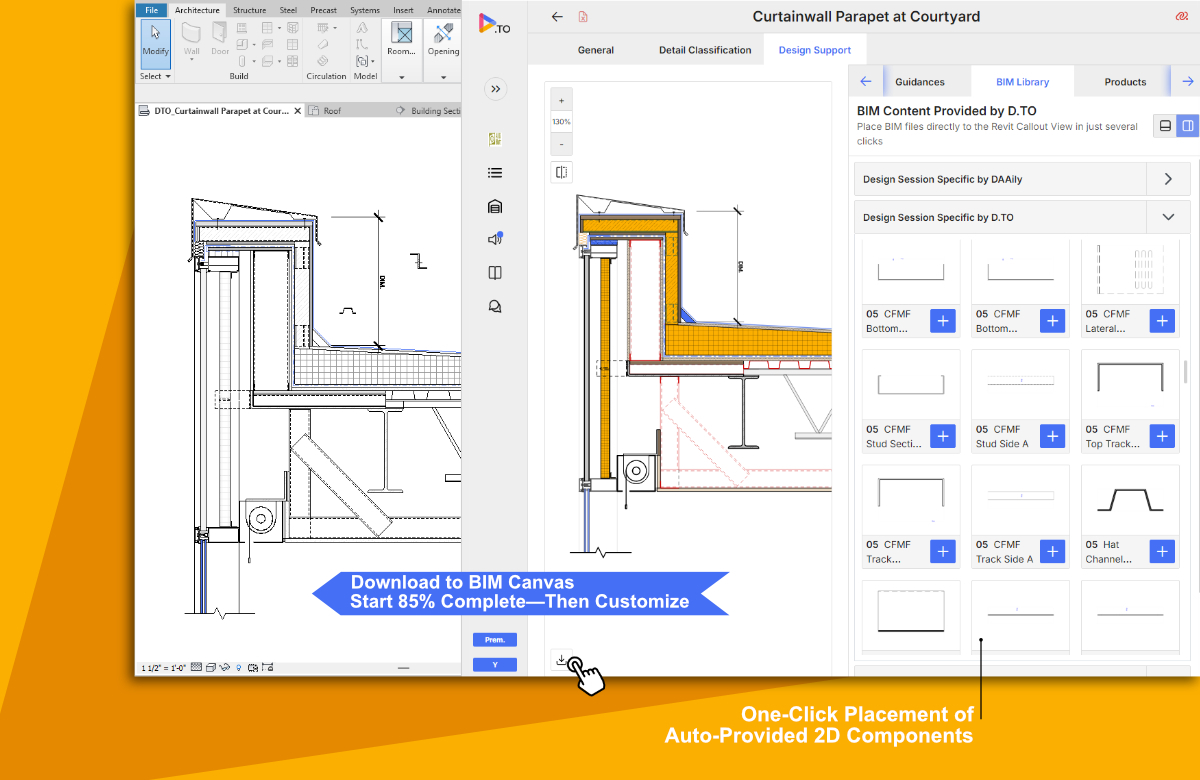
Task: Expand the D.TO sidebar with double chevron
Action: 494,89
